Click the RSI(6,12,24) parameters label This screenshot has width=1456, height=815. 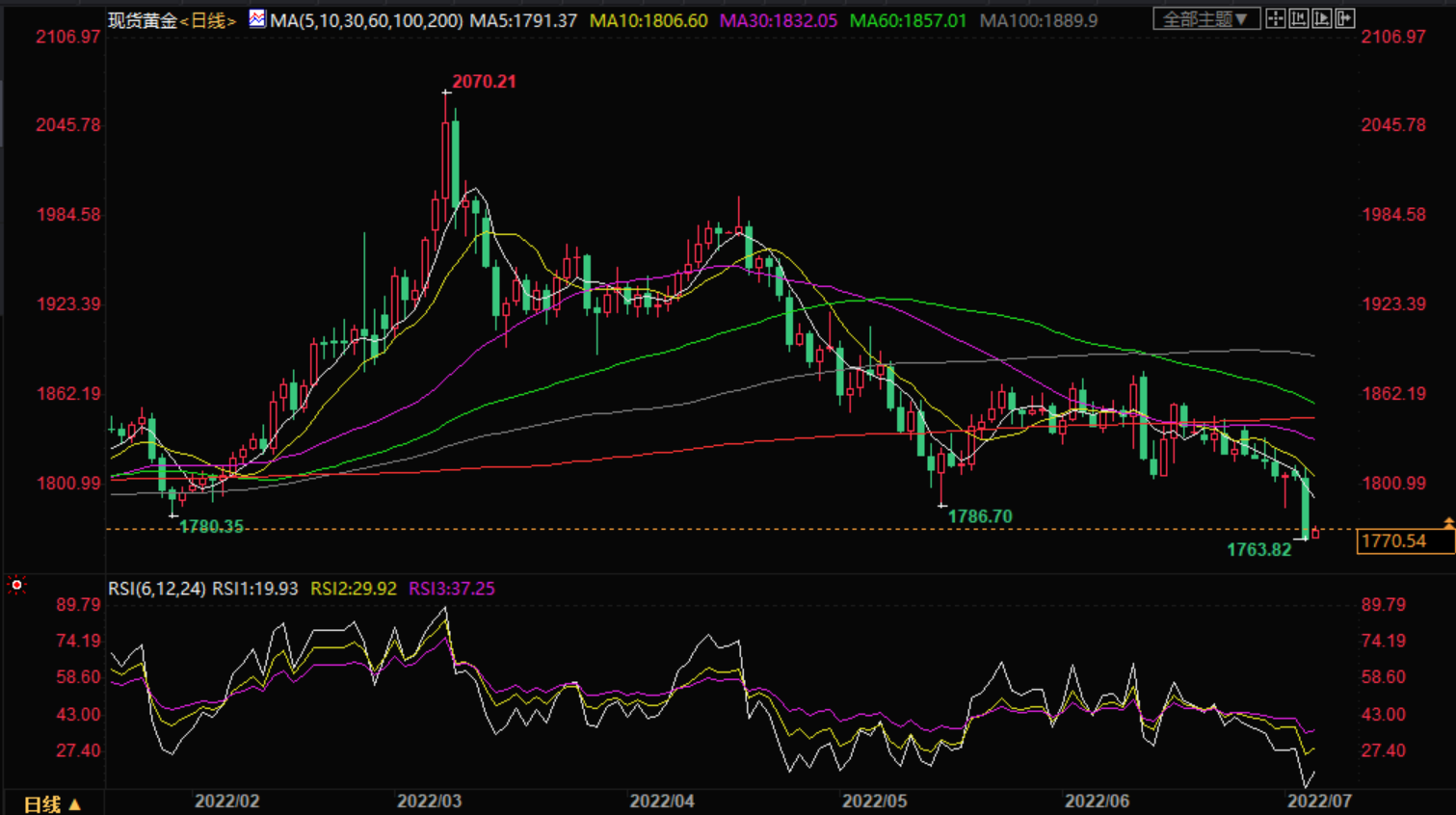[x=156, y=589]
